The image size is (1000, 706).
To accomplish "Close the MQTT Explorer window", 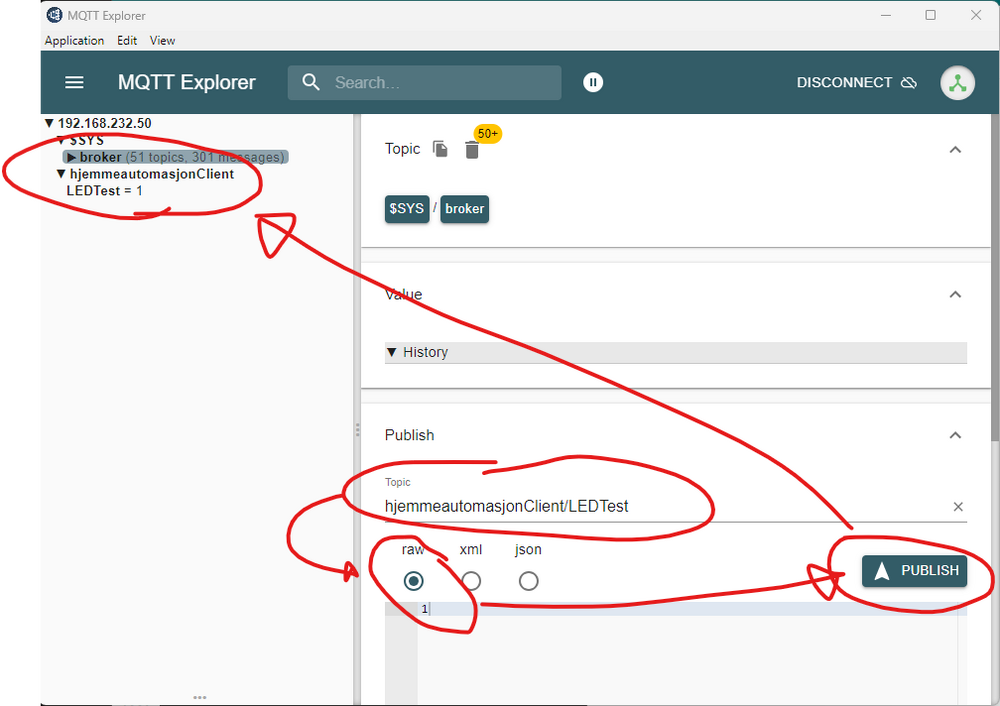I will pos(976,15).
